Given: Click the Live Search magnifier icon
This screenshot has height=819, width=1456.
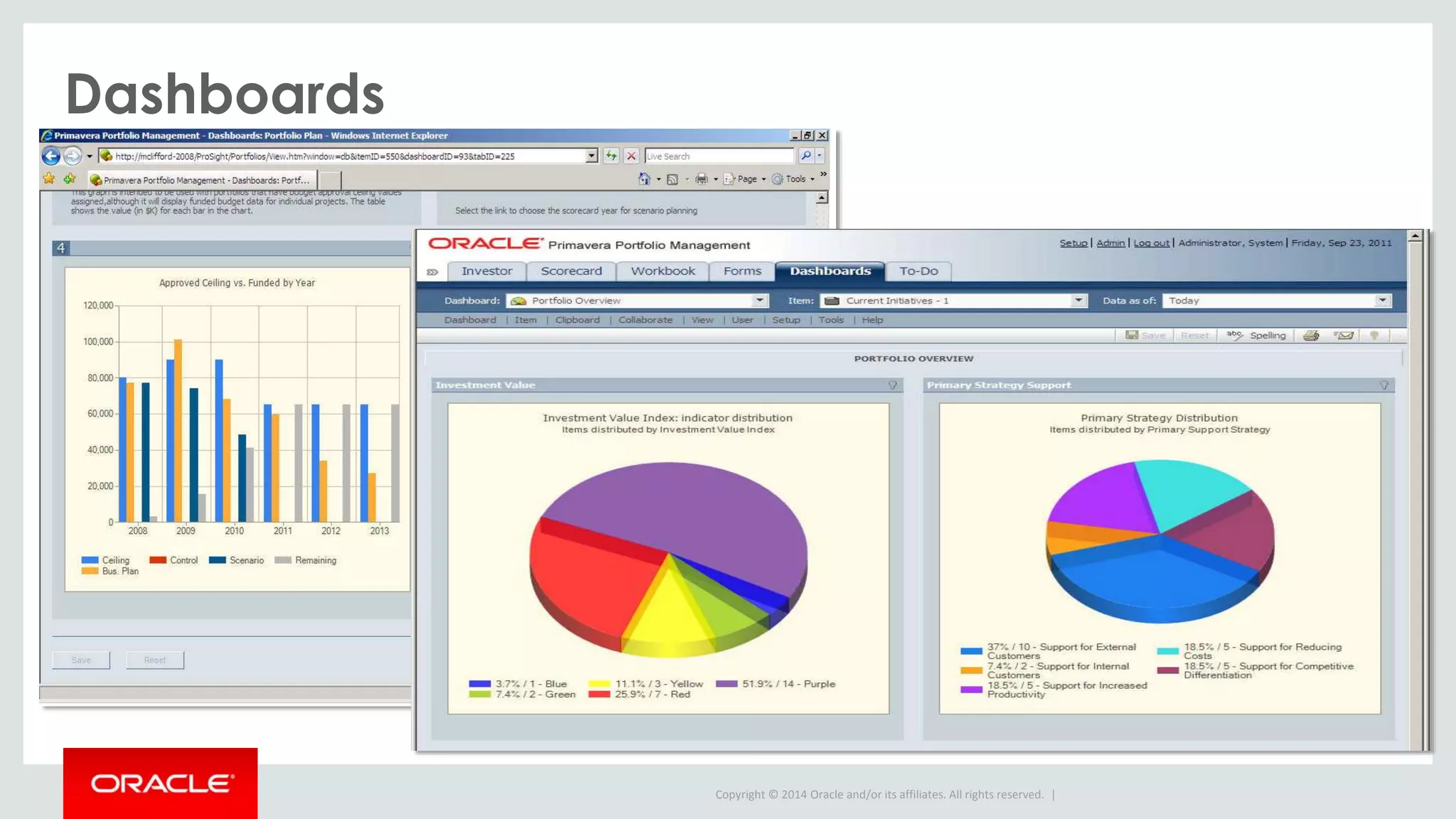Looking at the screenshot, I should click(805, 156).
